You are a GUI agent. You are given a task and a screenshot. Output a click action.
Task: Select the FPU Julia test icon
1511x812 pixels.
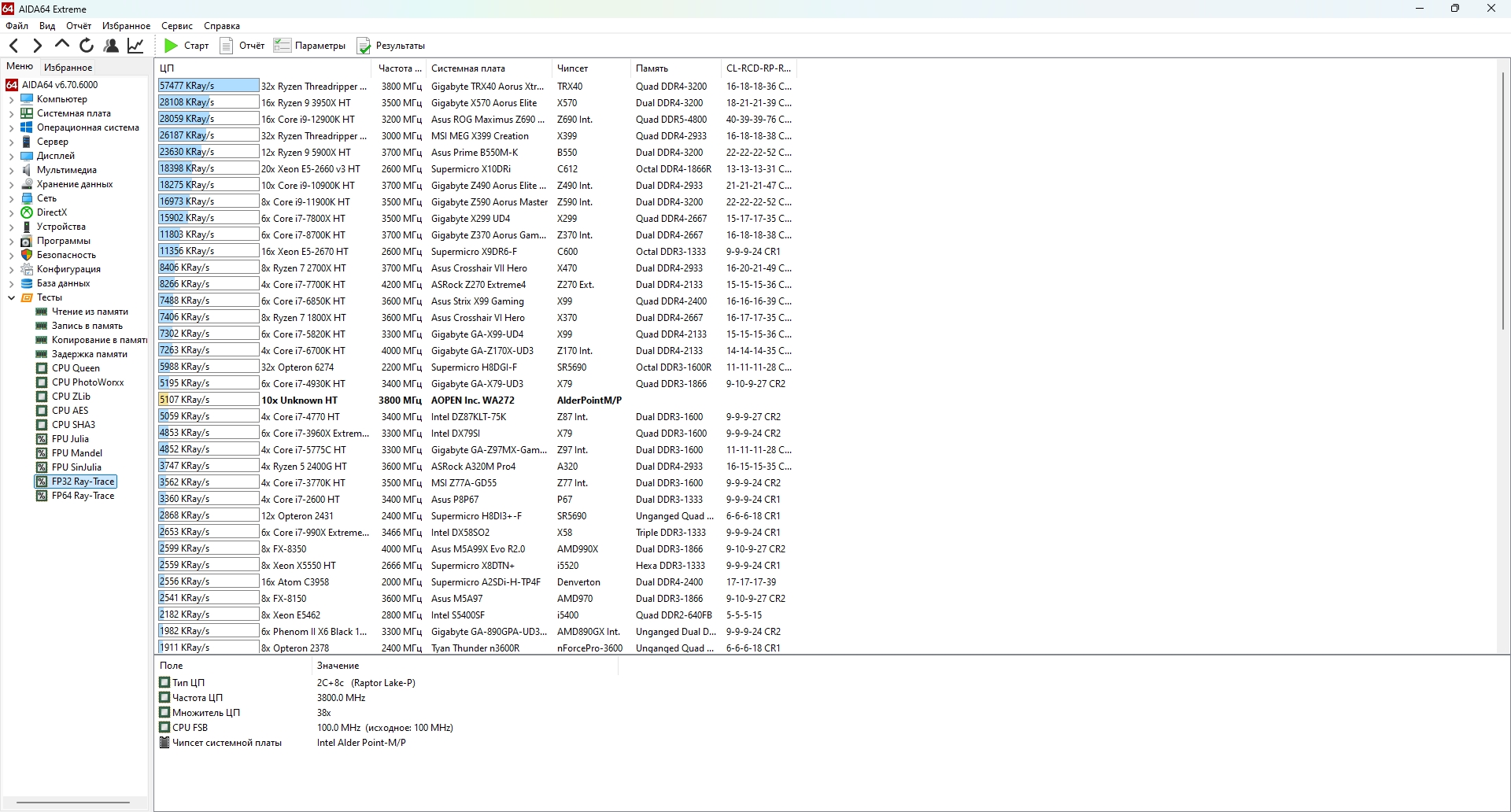pos(42,439)
